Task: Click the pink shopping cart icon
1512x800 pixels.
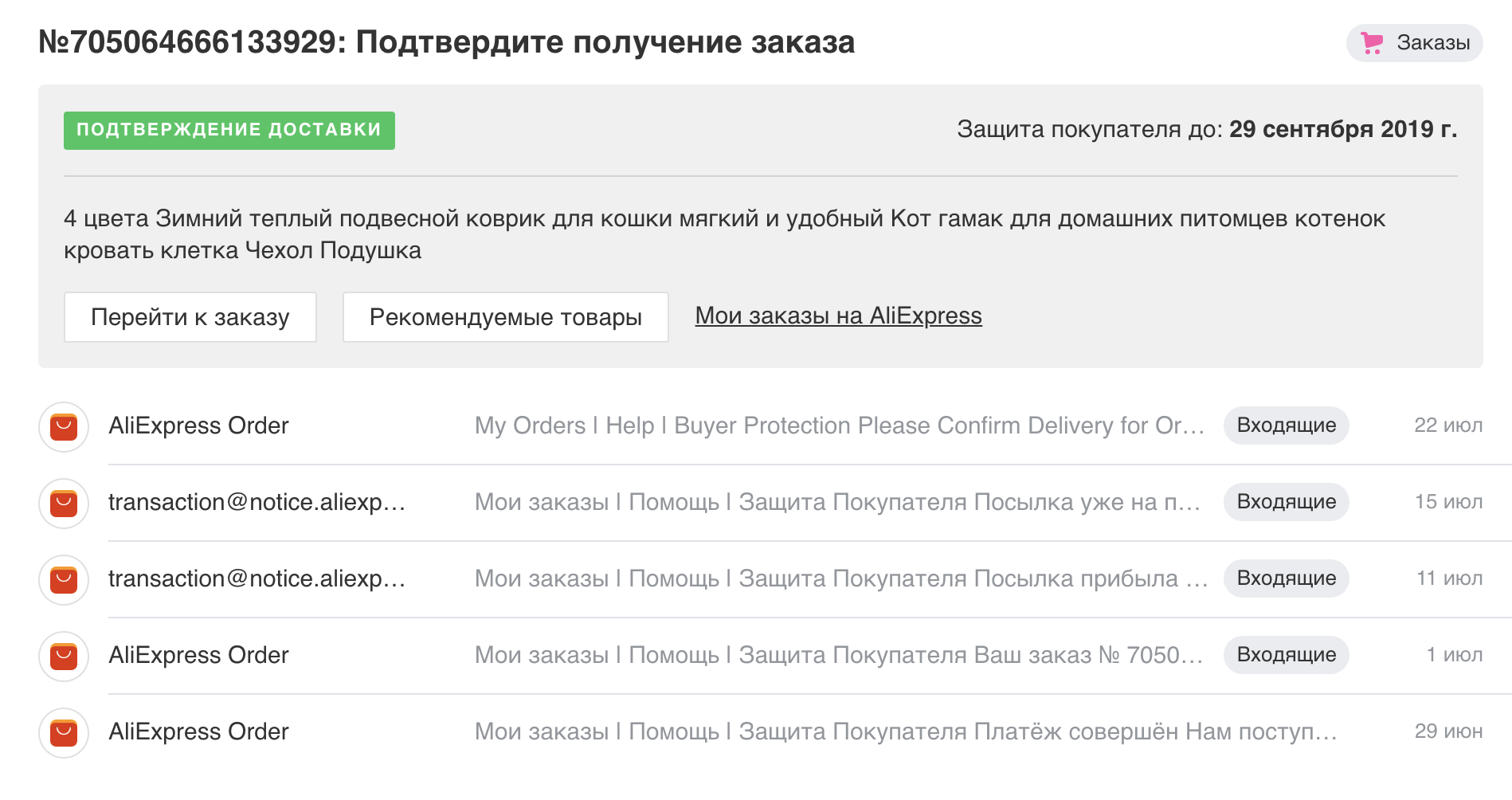Action: 1372,43
